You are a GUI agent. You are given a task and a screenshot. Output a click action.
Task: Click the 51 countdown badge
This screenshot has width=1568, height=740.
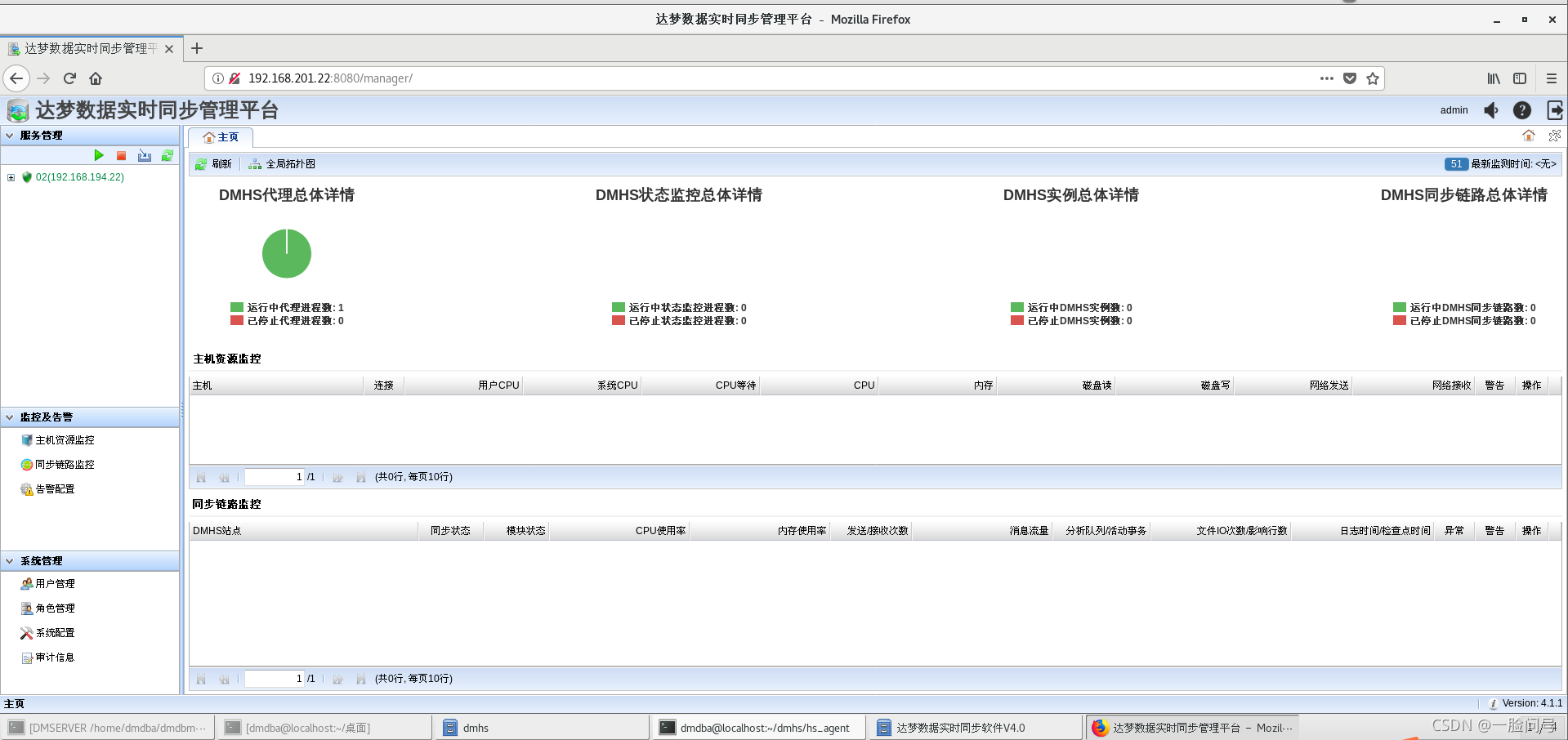1456,164
